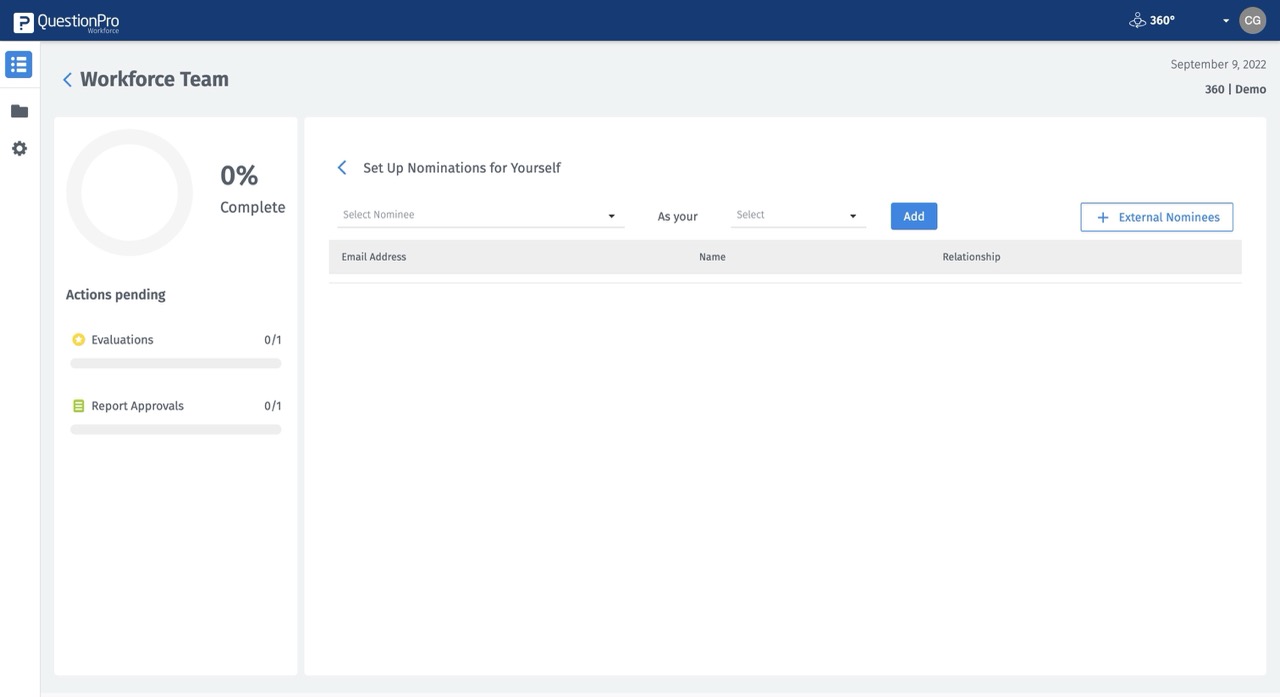This screenshot has width=1280, height=697.
Task: Click the yellow Evaluations star icon
Action: pos(78,339)
